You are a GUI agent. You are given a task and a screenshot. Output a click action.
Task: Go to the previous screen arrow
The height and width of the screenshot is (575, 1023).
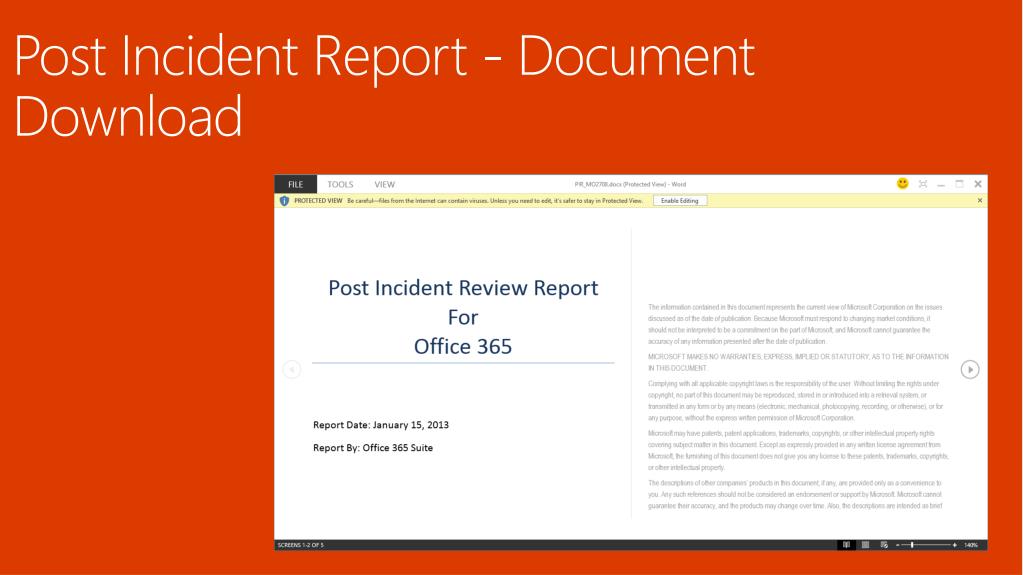(x=292, y=369)
